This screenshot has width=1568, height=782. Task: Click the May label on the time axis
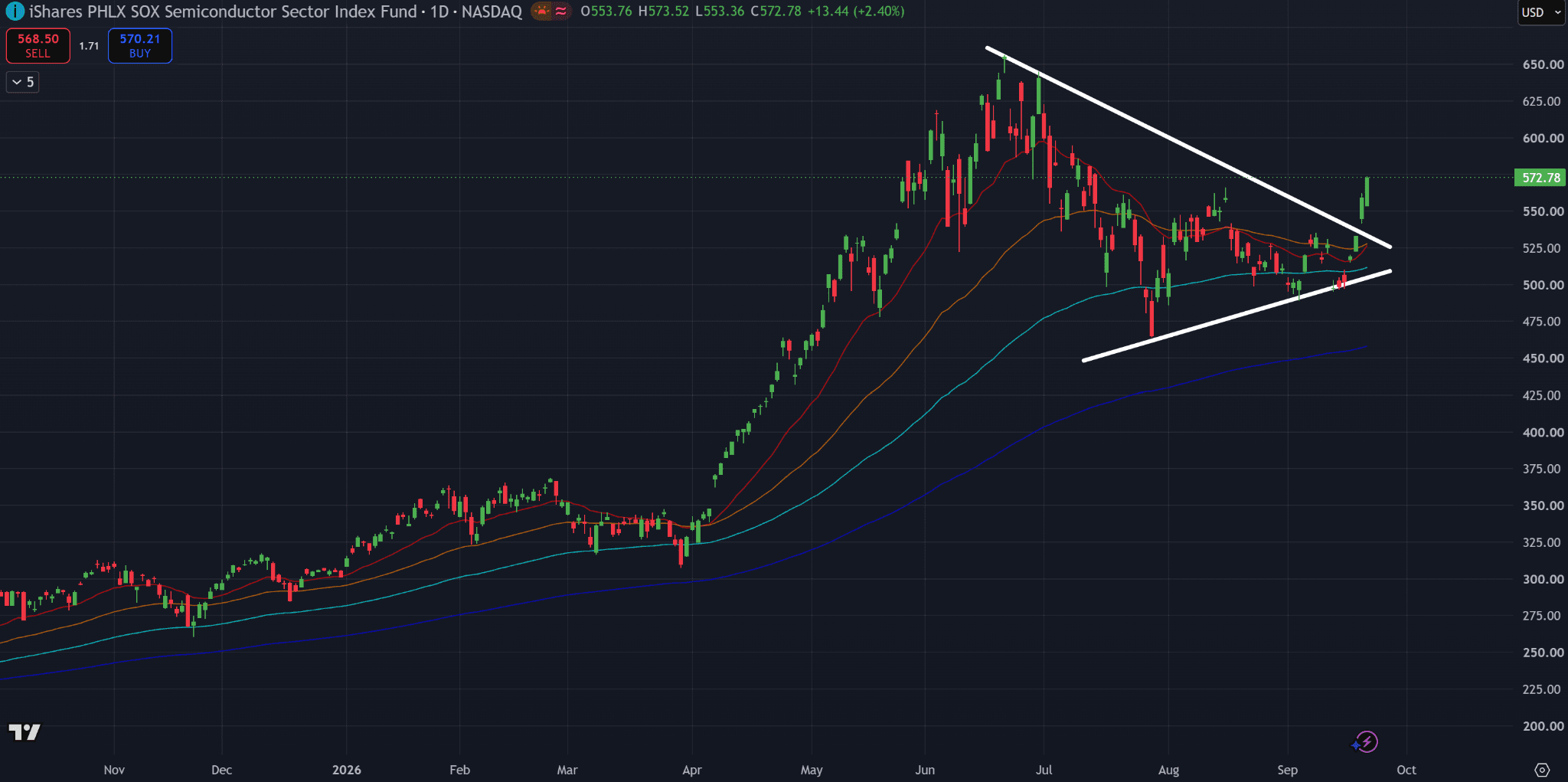point(812,770)
